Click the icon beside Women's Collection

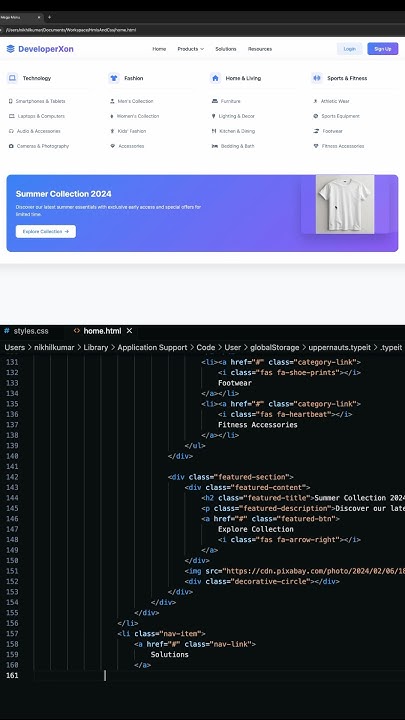[112, 116]
